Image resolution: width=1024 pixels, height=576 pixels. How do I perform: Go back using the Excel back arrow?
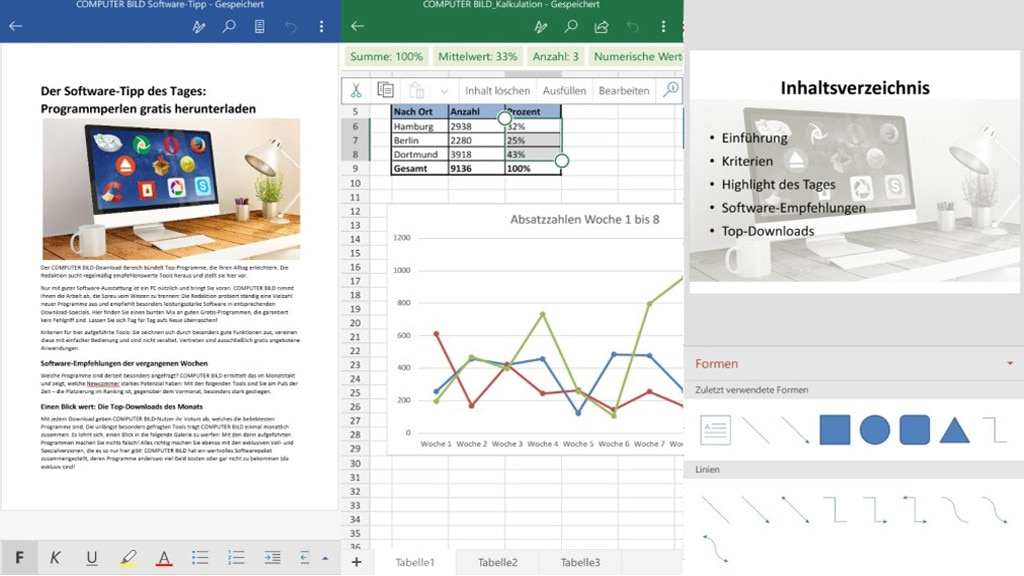coord(357,26)
